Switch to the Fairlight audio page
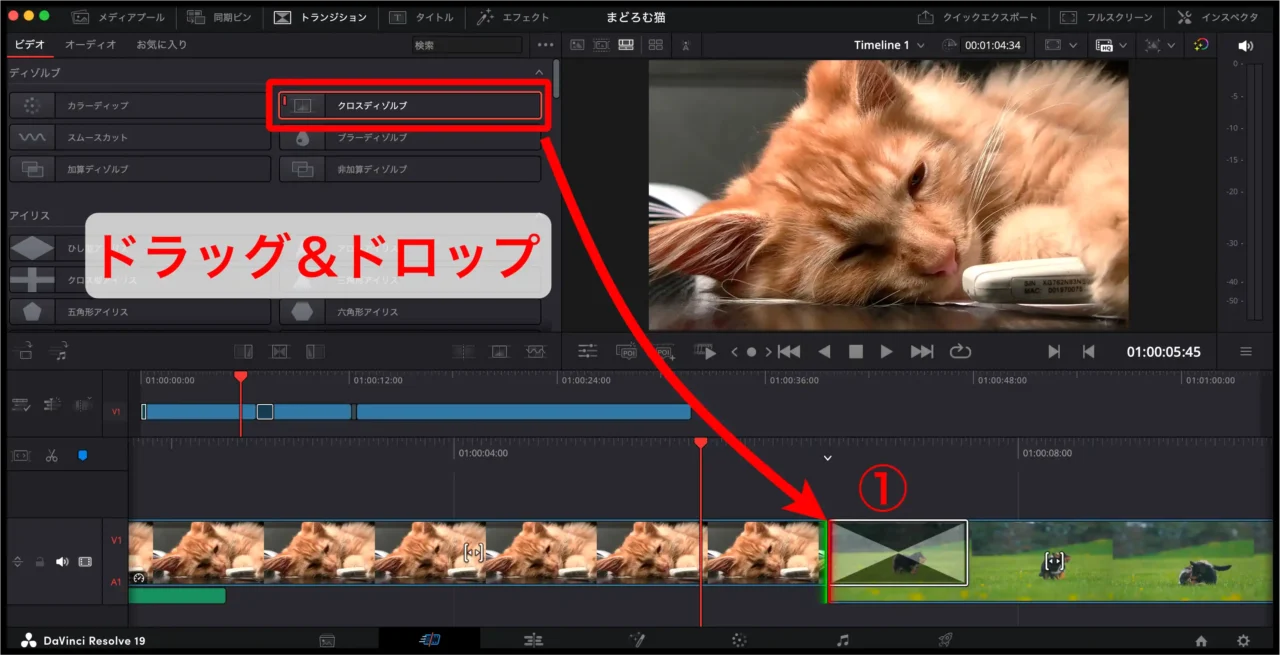This screenshot has width=1280, height=655. click(x=843, y=638)
